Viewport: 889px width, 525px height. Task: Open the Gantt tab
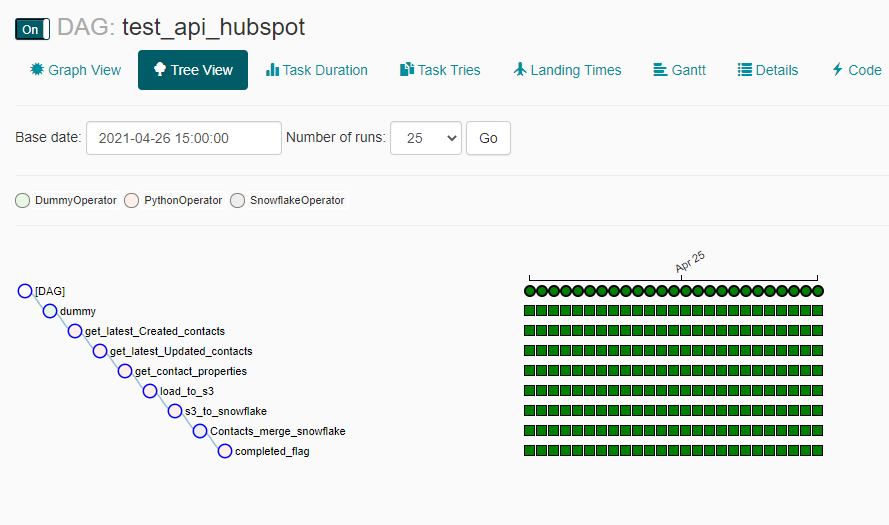(x=679, y=70)
